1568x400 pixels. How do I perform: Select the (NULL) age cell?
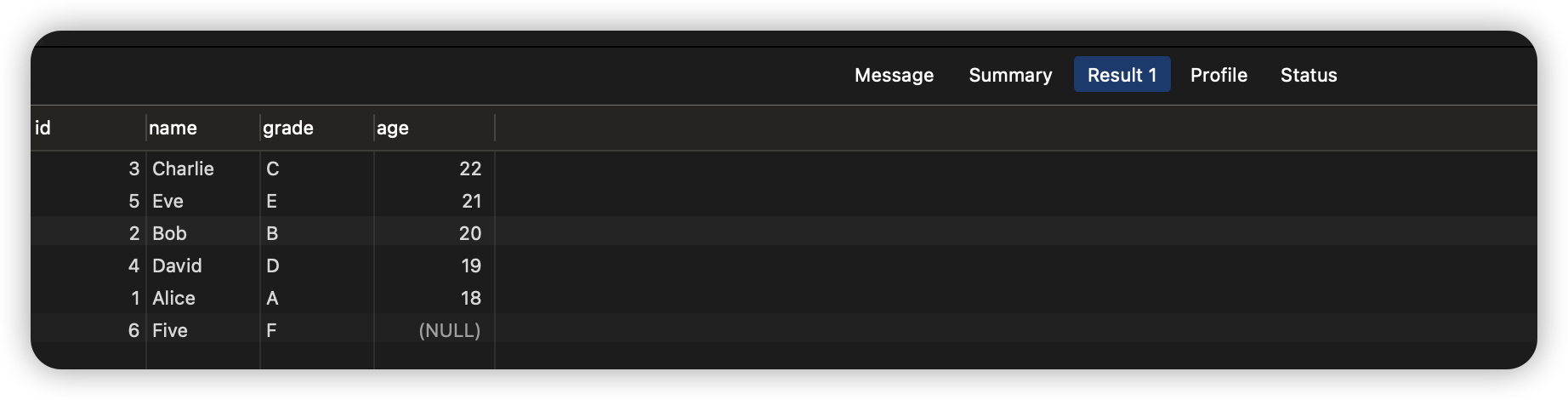pos(449,330)
